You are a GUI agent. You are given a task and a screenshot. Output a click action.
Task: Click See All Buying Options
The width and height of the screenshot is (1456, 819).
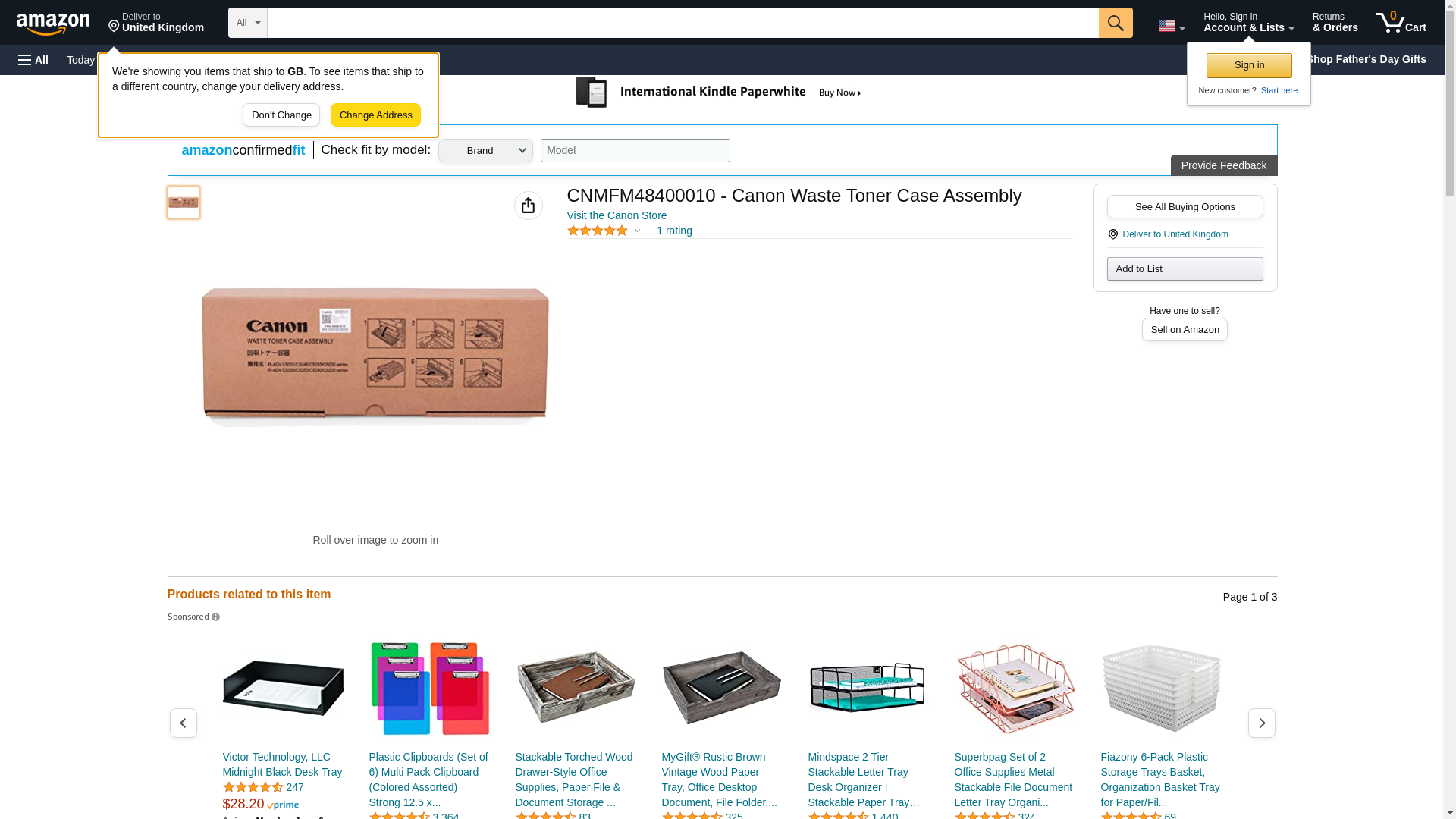(1185, 207)
